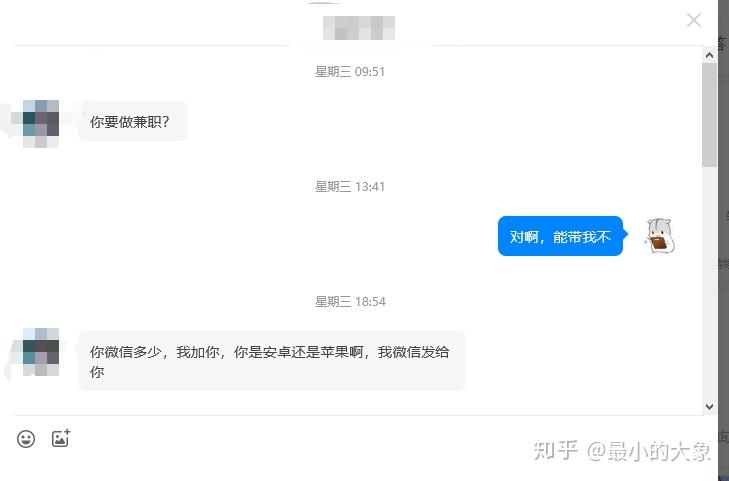The image size is (729, 481).
Task: Click the 知乎 watermark logo
Action: coord(556,450)
